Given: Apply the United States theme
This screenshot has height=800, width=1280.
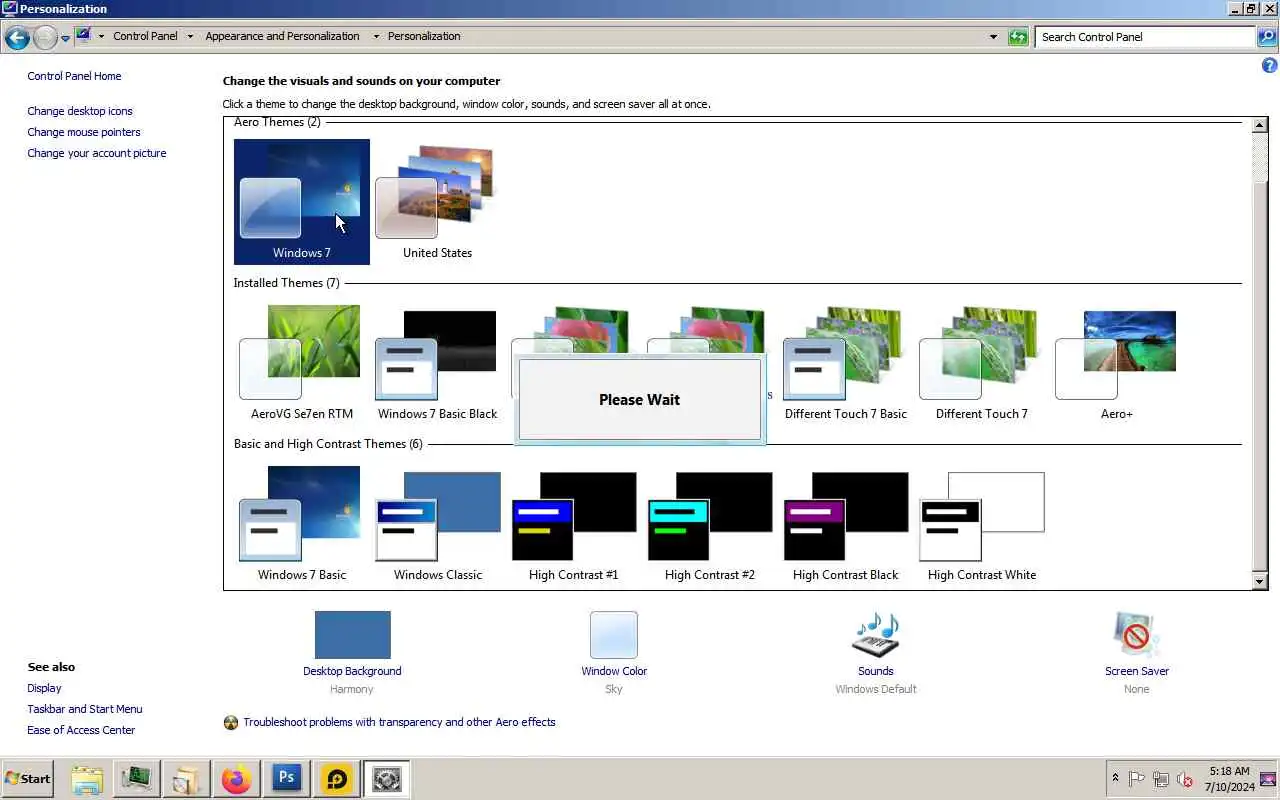Looking at the screenshot, I should point(438,202).
